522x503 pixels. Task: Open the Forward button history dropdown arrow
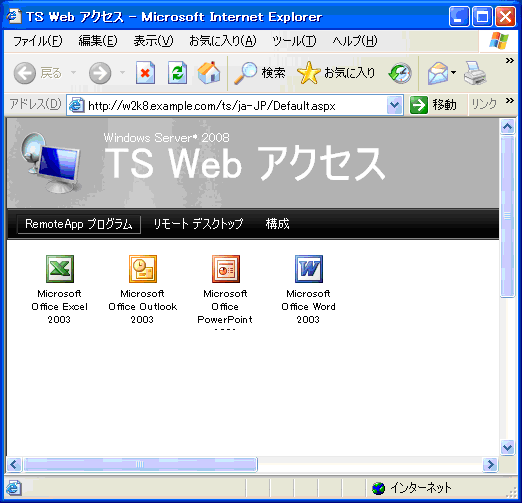(x=122, y=72)
